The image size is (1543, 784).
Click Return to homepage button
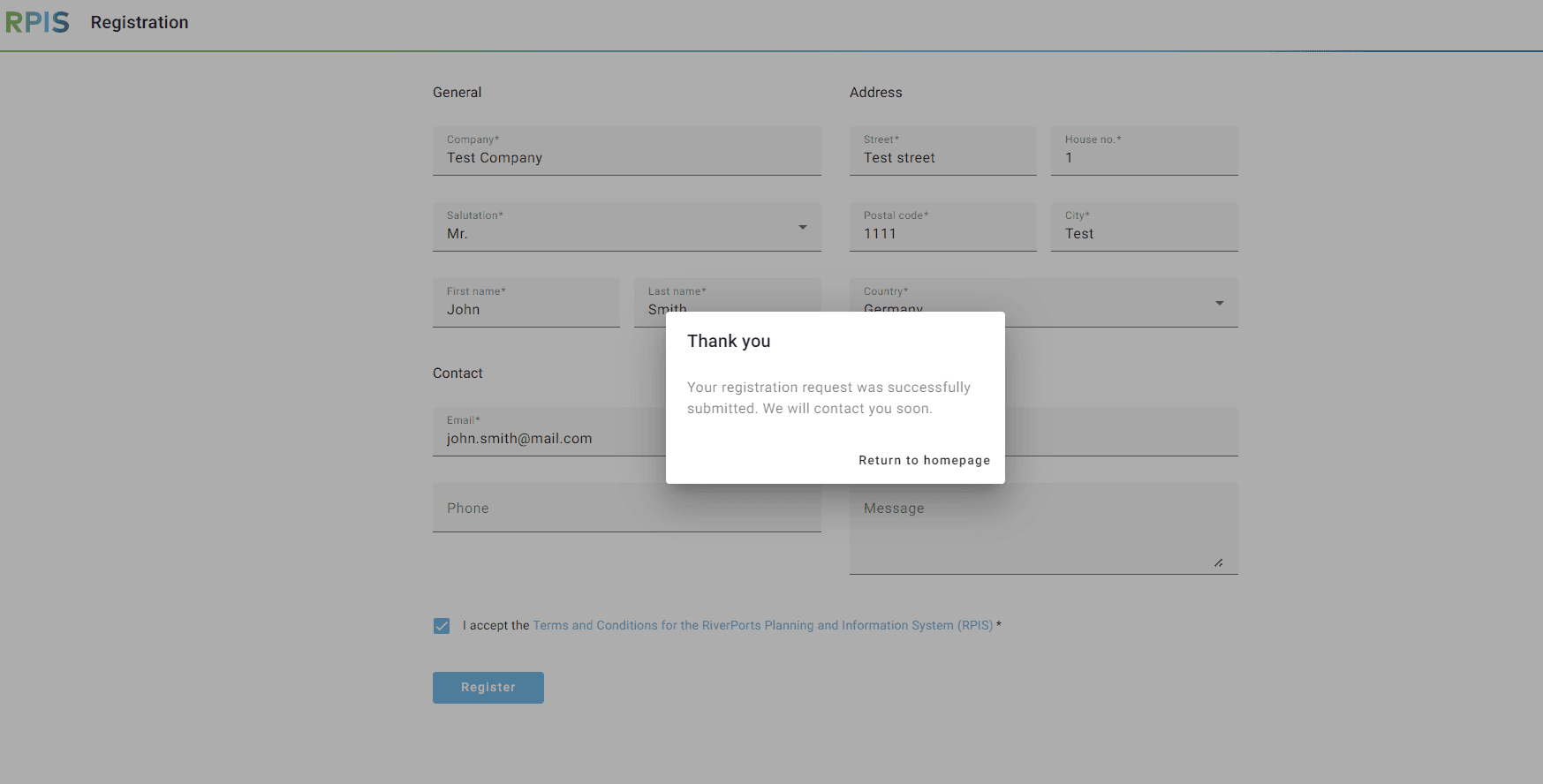coord(924,460)
